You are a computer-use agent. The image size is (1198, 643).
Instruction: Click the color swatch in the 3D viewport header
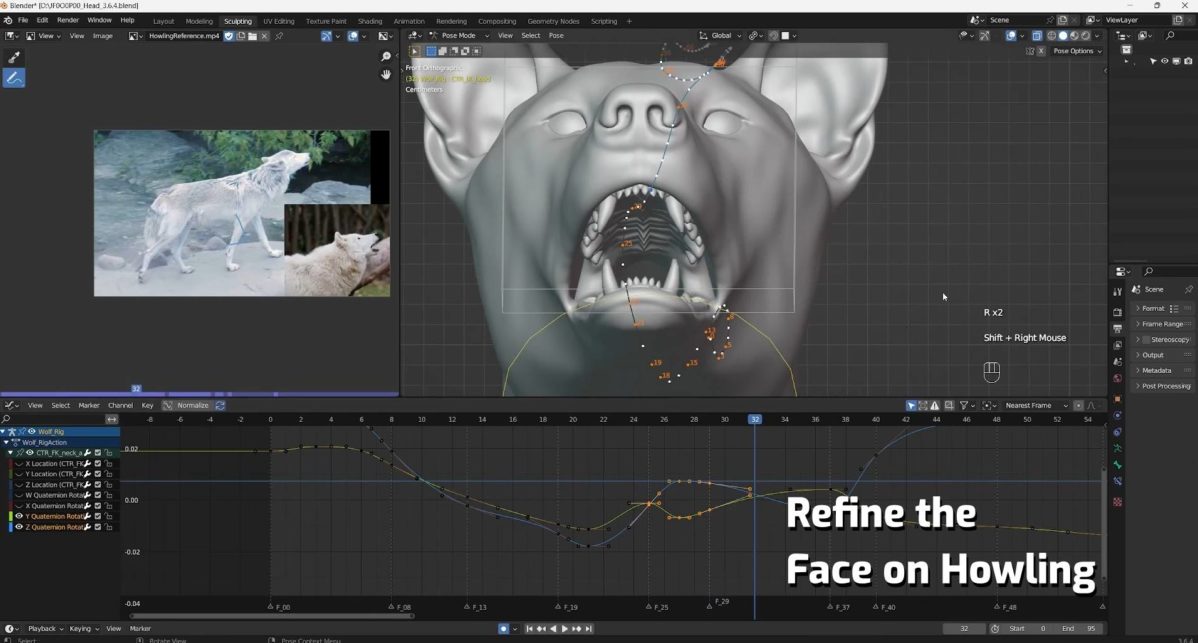784,35
